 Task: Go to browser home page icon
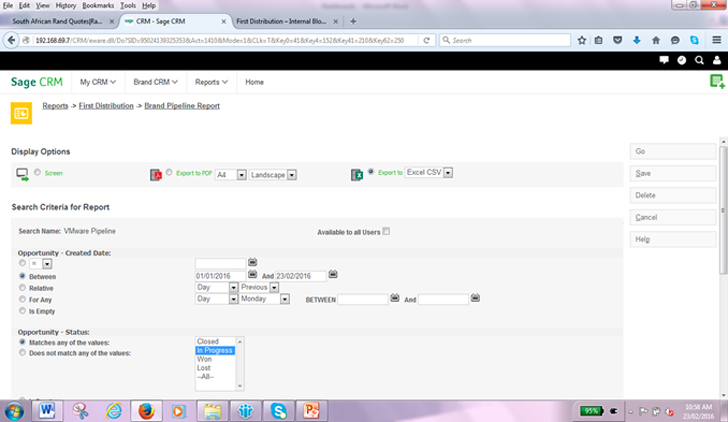(x=656, y=40)
